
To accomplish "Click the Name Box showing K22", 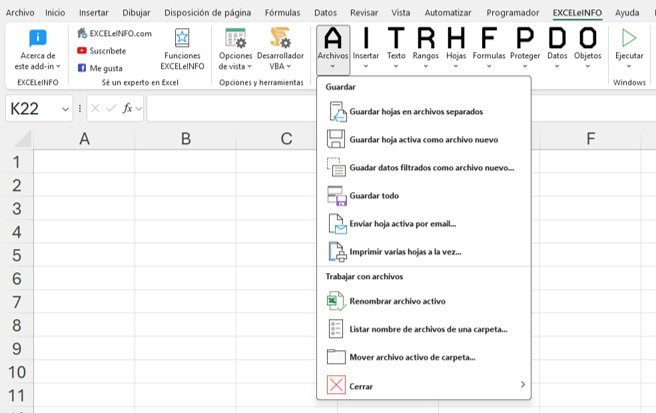I will coord(33,109).
